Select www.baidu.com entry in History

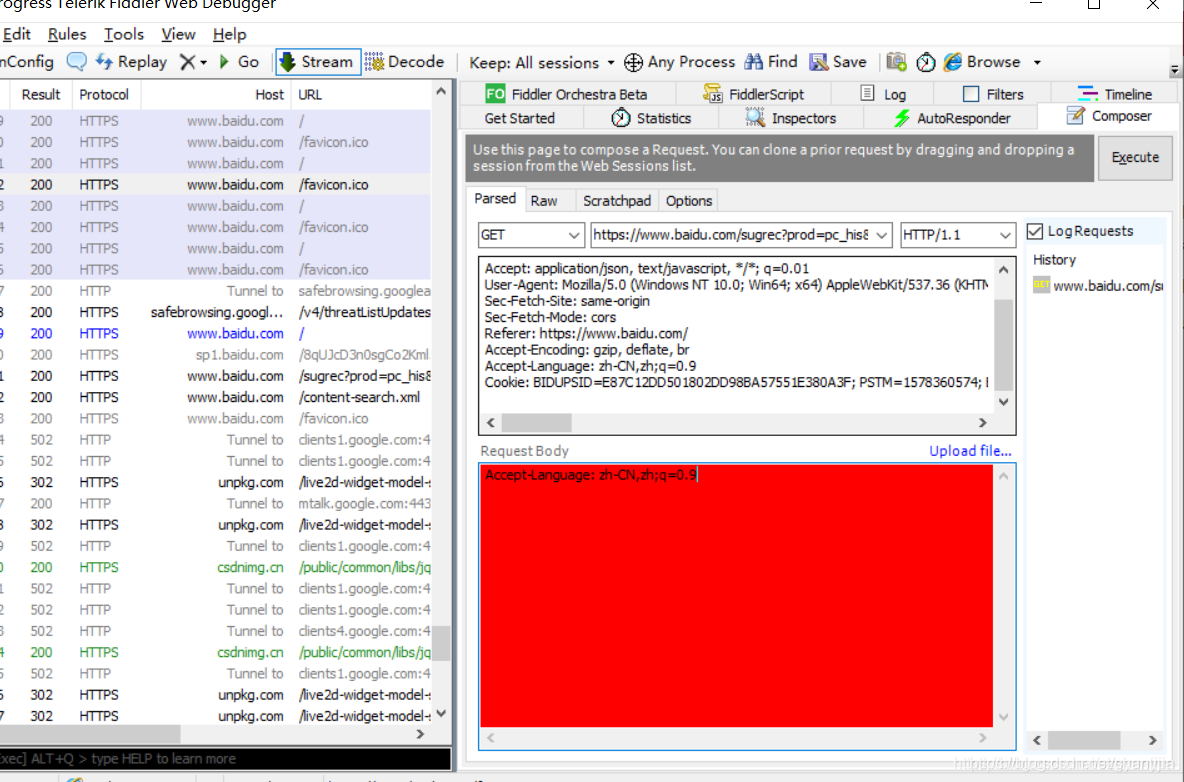(x=1098, y=285)
